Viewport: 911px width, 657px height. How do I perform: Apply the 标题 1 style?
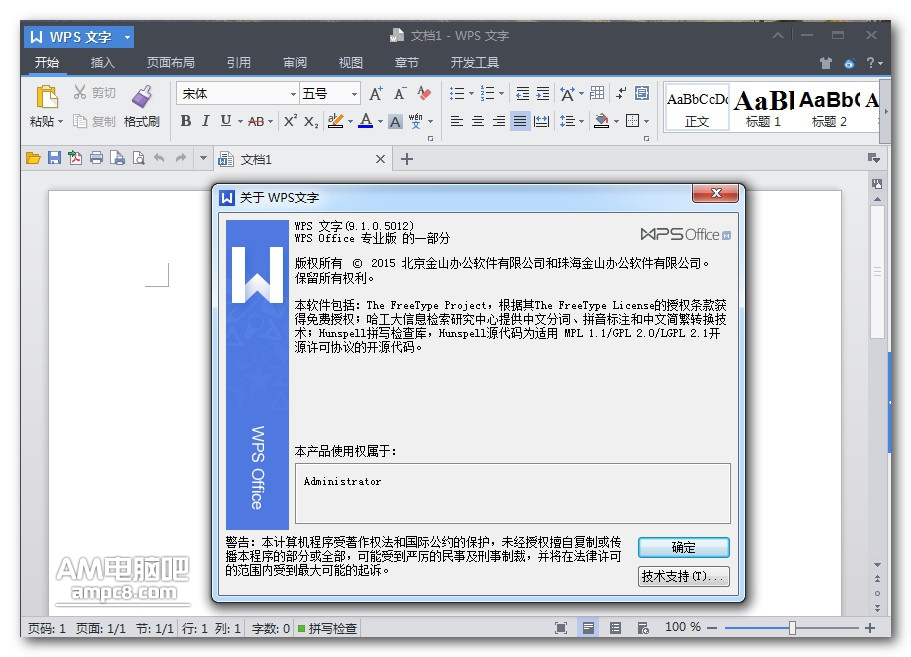point(763,108)
